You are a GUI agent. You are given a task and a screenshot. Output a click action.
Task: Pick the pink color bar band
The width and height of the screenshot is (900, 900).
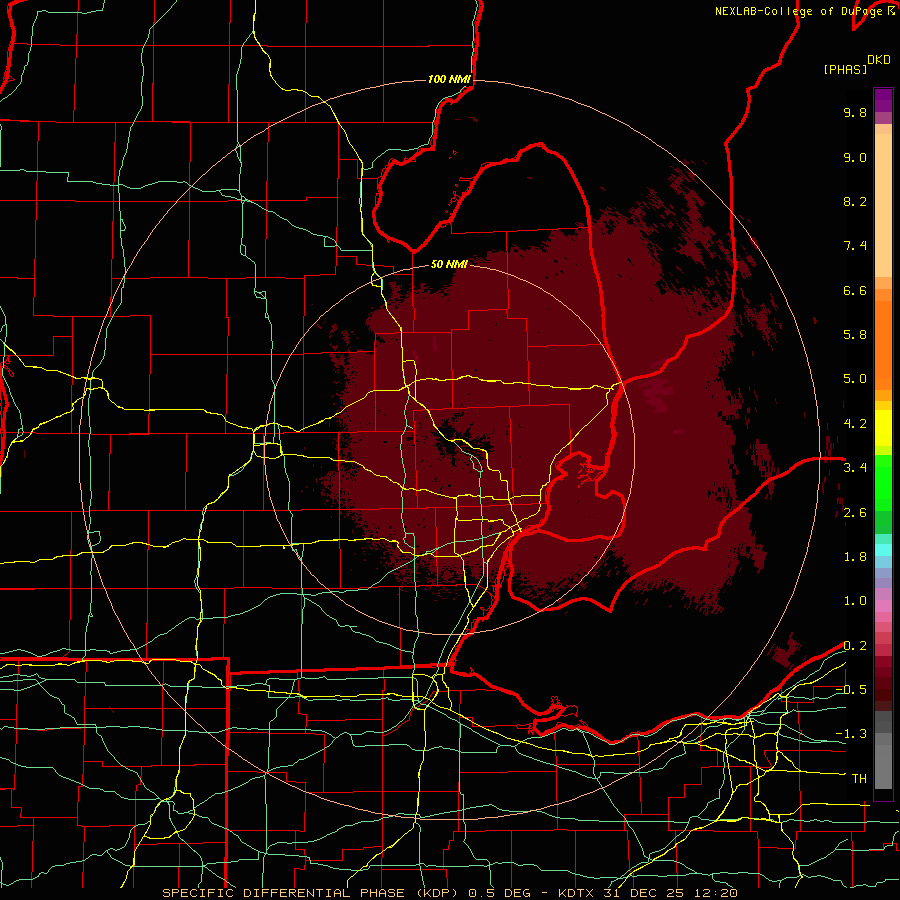[x=883, y=606]
